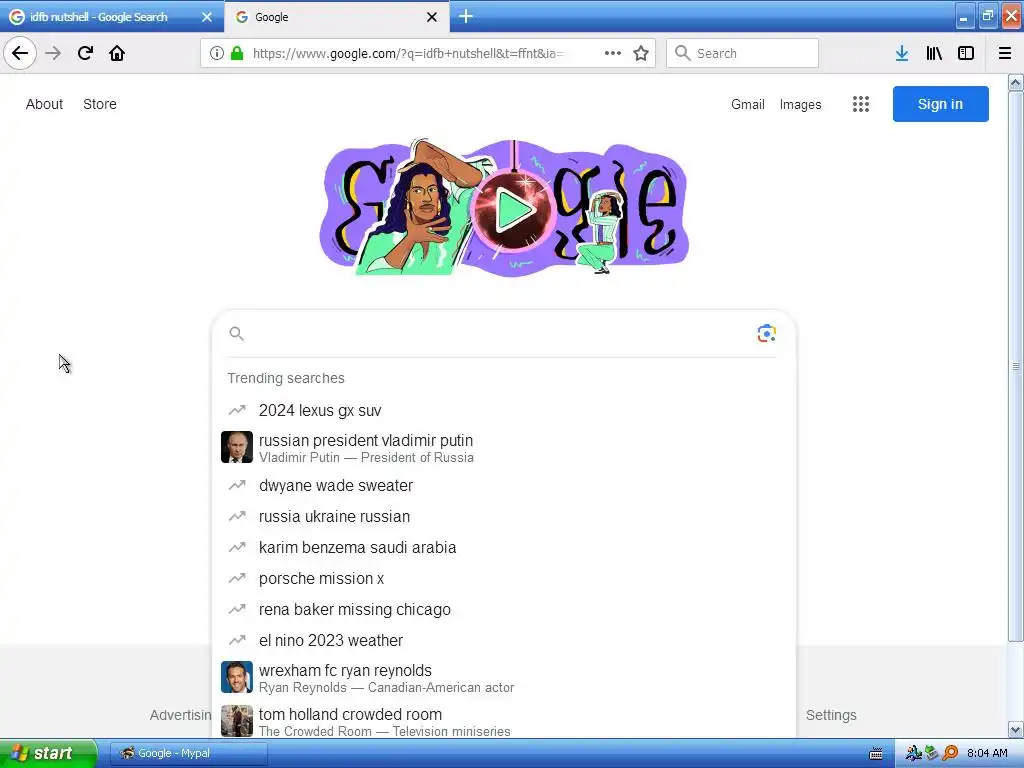Click the green padlock security icon
The height and width of the screenshot is (768, 1024).
click(237, 53)
